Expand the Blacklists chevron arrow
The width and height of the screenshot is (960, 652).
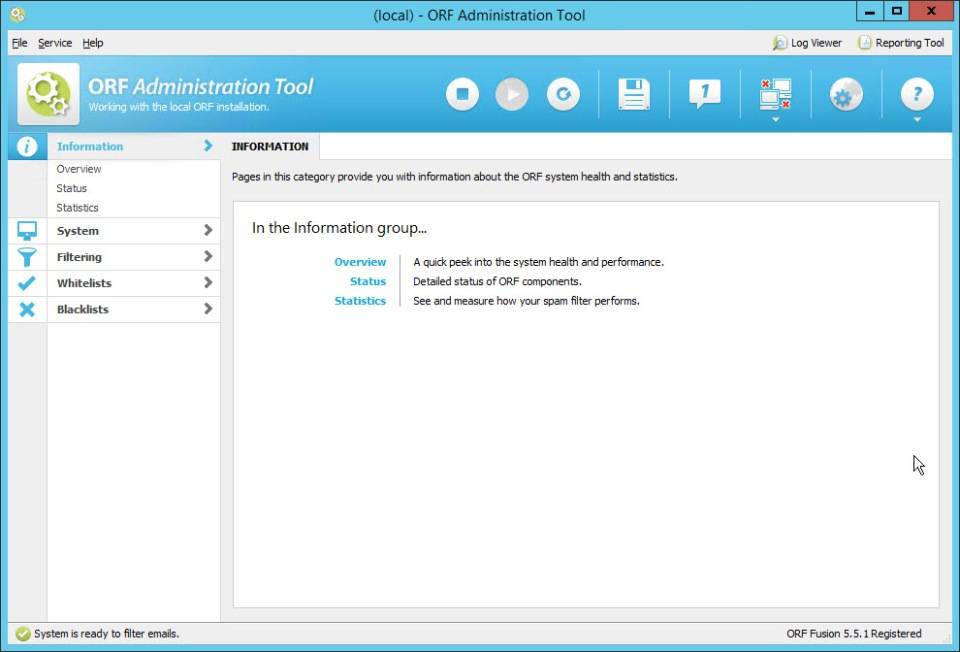pyautogui.click(x=208, y=309)
